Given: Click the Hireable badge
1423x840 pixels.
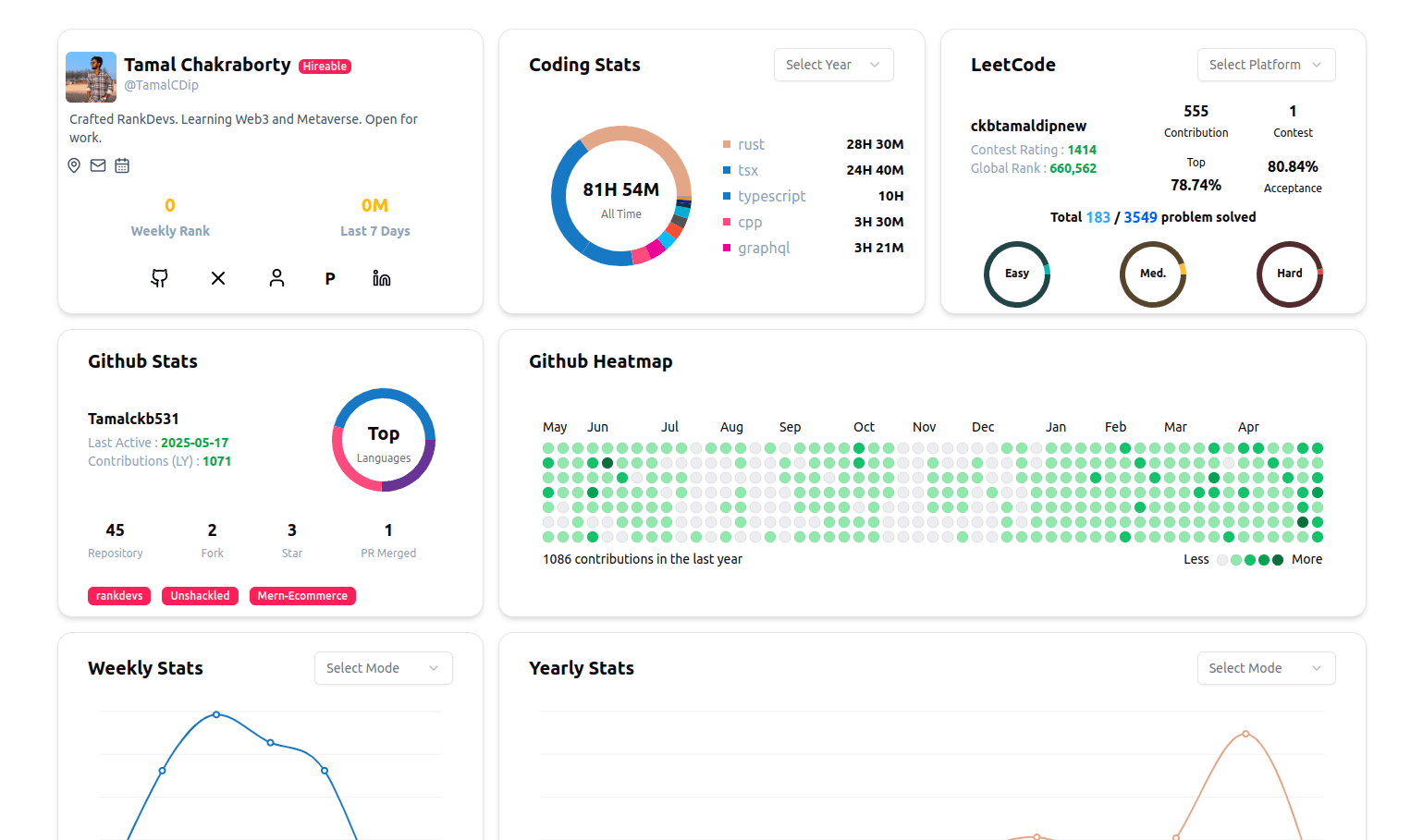Looking at the screenshot, I should coord(325,67).
